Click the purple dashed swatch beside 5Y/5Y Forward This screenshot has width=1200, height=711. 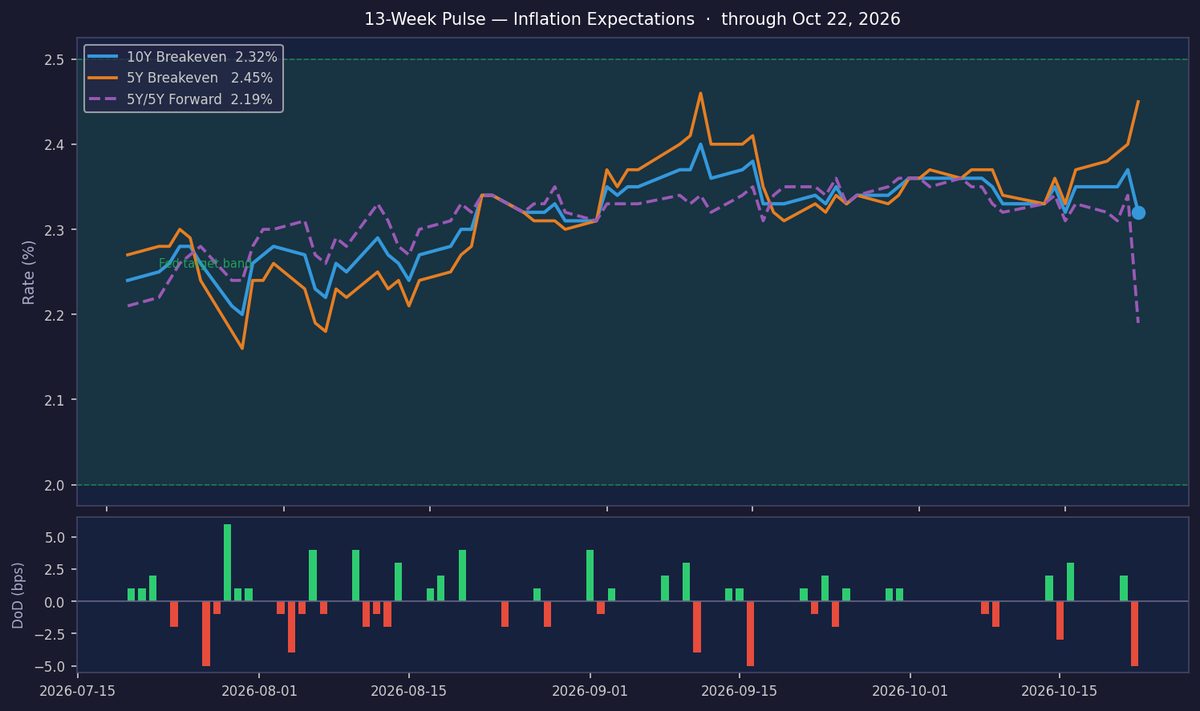103,99
